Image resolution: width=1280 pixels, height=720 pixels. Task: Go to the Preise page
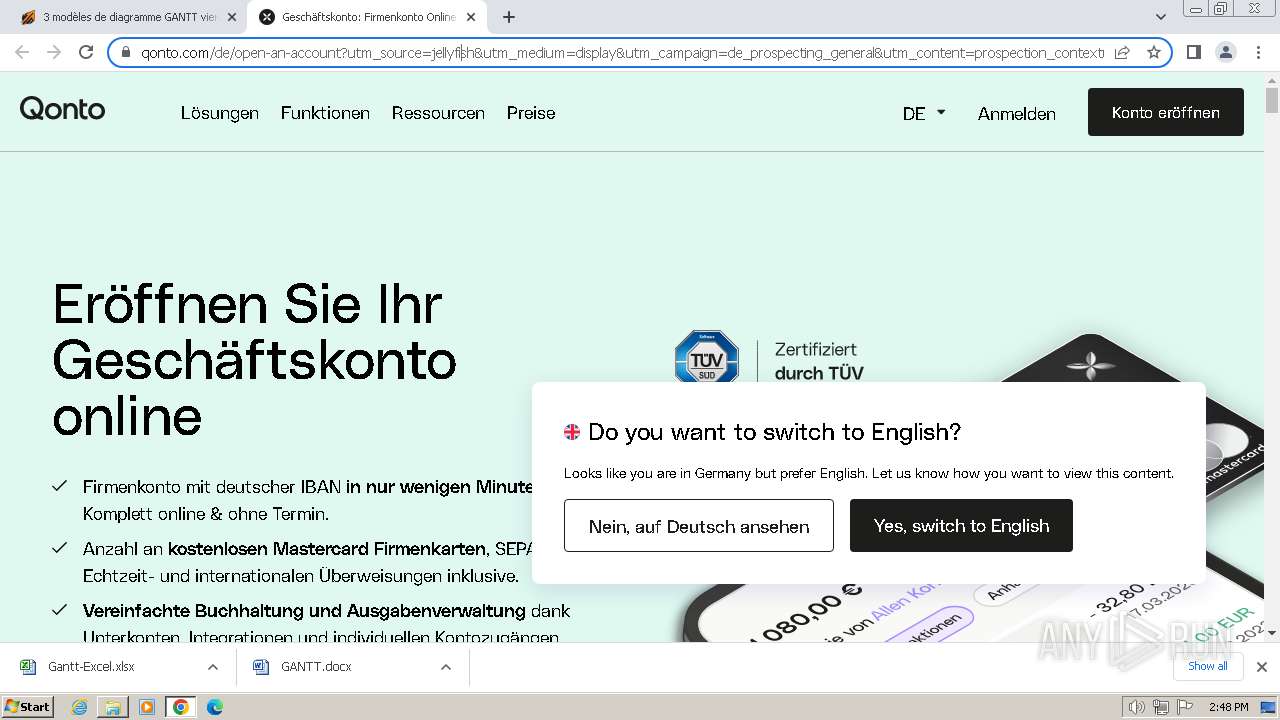(531, 113)
